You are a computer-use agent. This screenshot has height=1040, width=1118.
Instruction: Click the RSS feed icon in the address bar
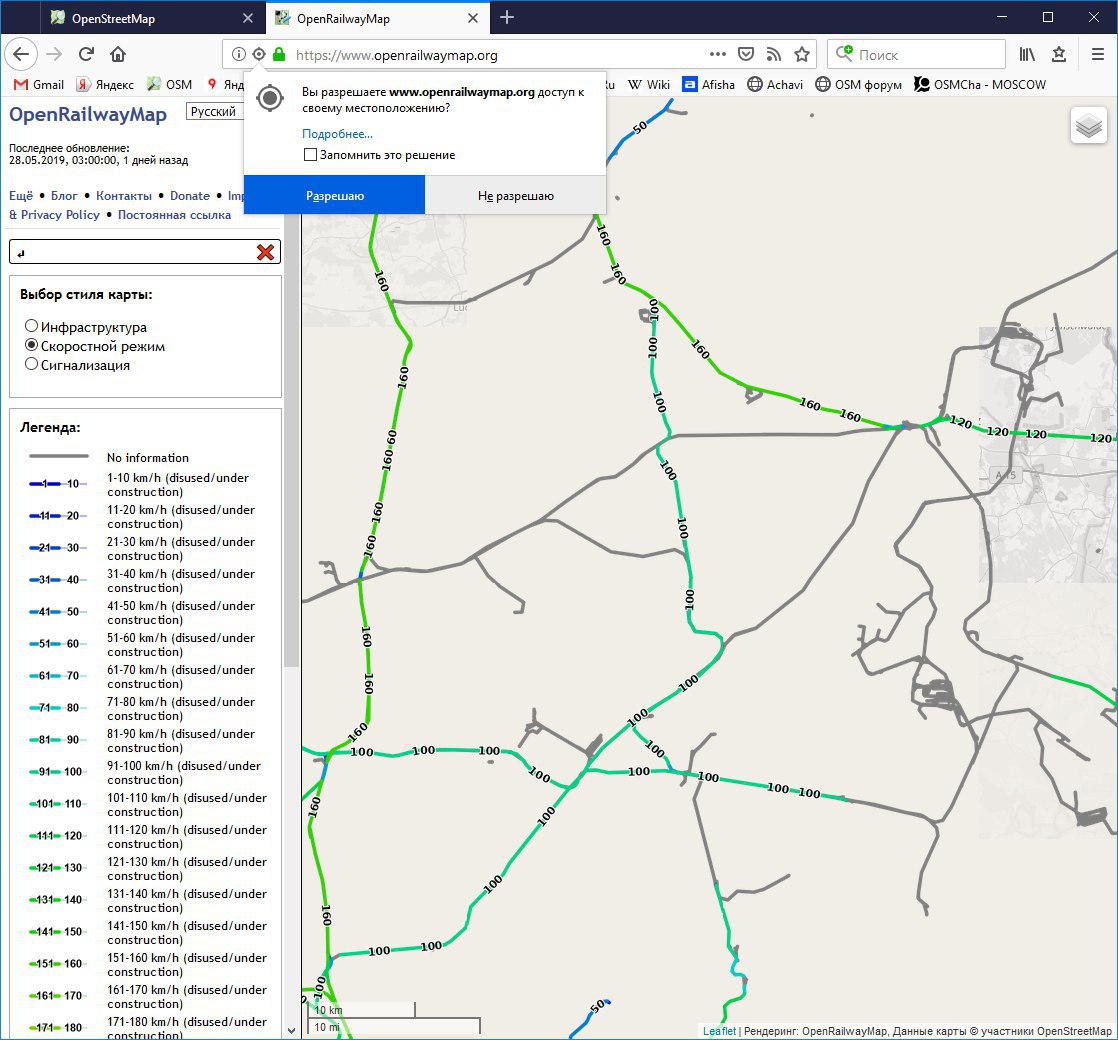(774, 54)
